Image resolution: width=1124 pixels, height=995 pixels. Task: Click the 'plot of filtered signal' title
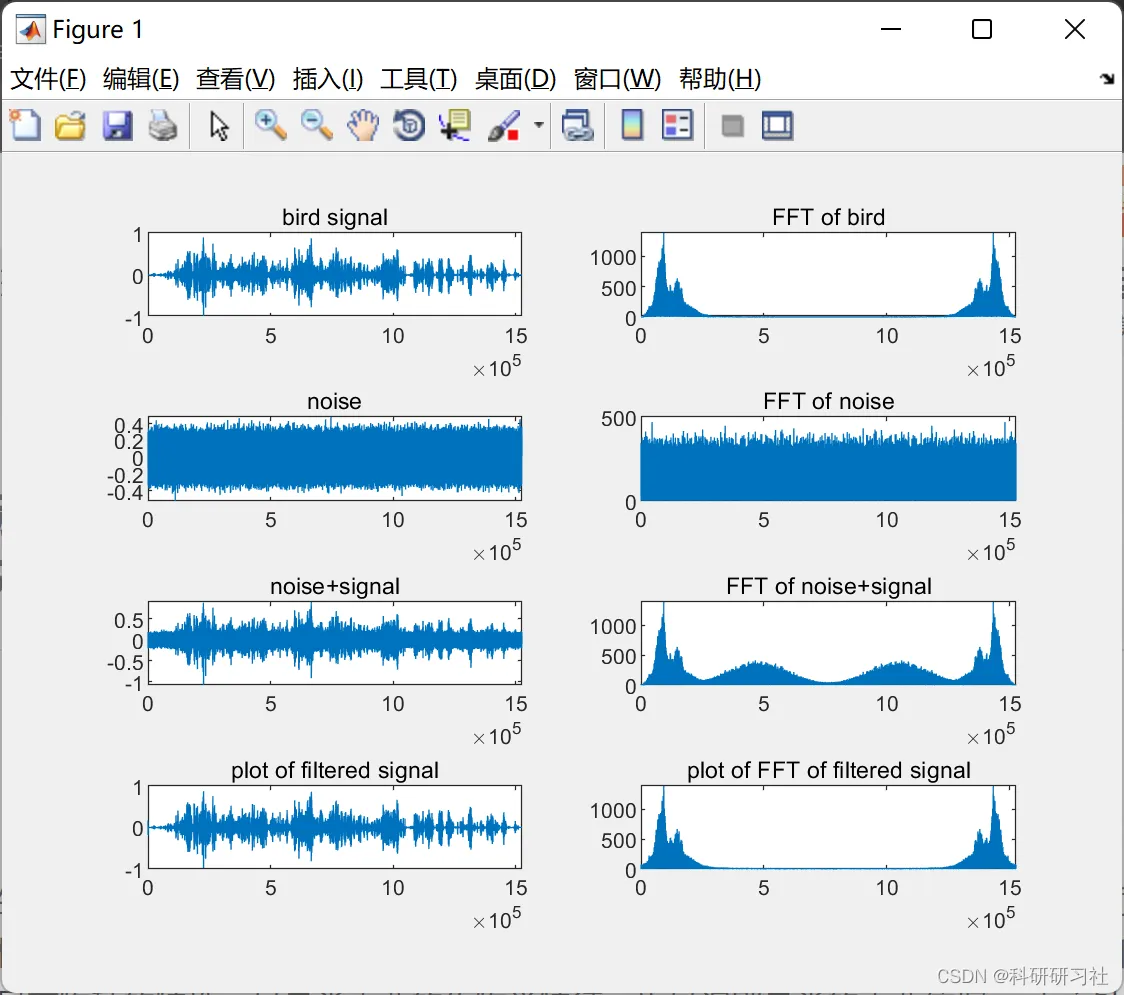(335, 771)
